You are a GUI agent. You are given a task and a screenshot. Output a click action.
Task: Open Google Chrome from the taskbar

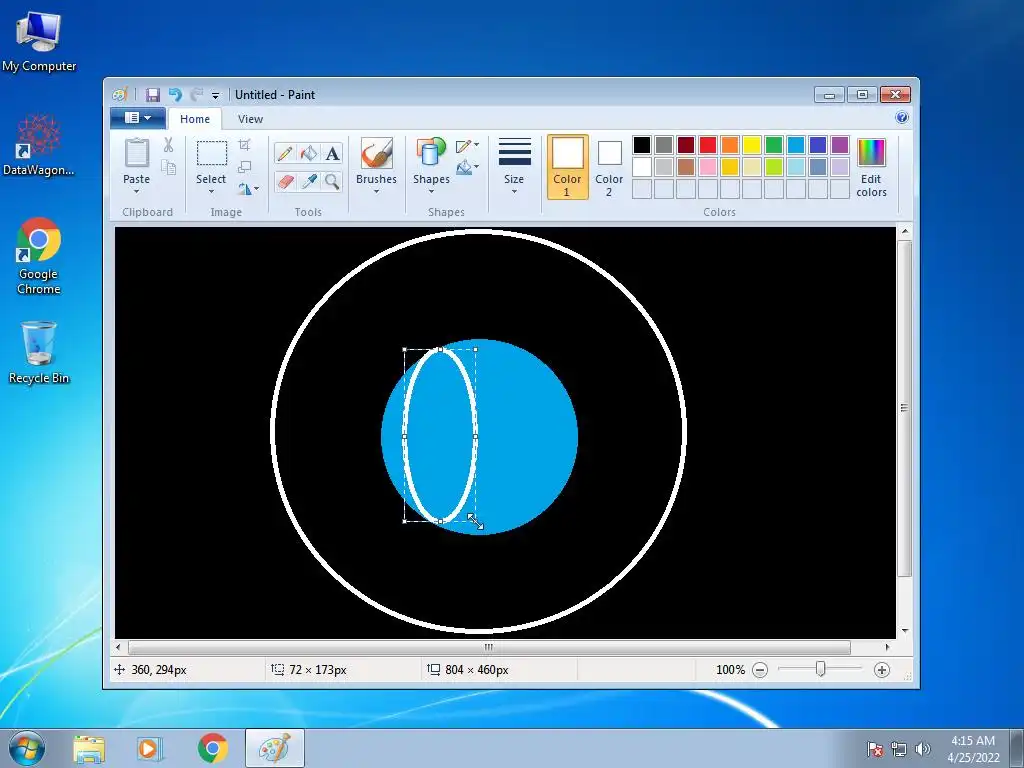[x=212, y=748]
